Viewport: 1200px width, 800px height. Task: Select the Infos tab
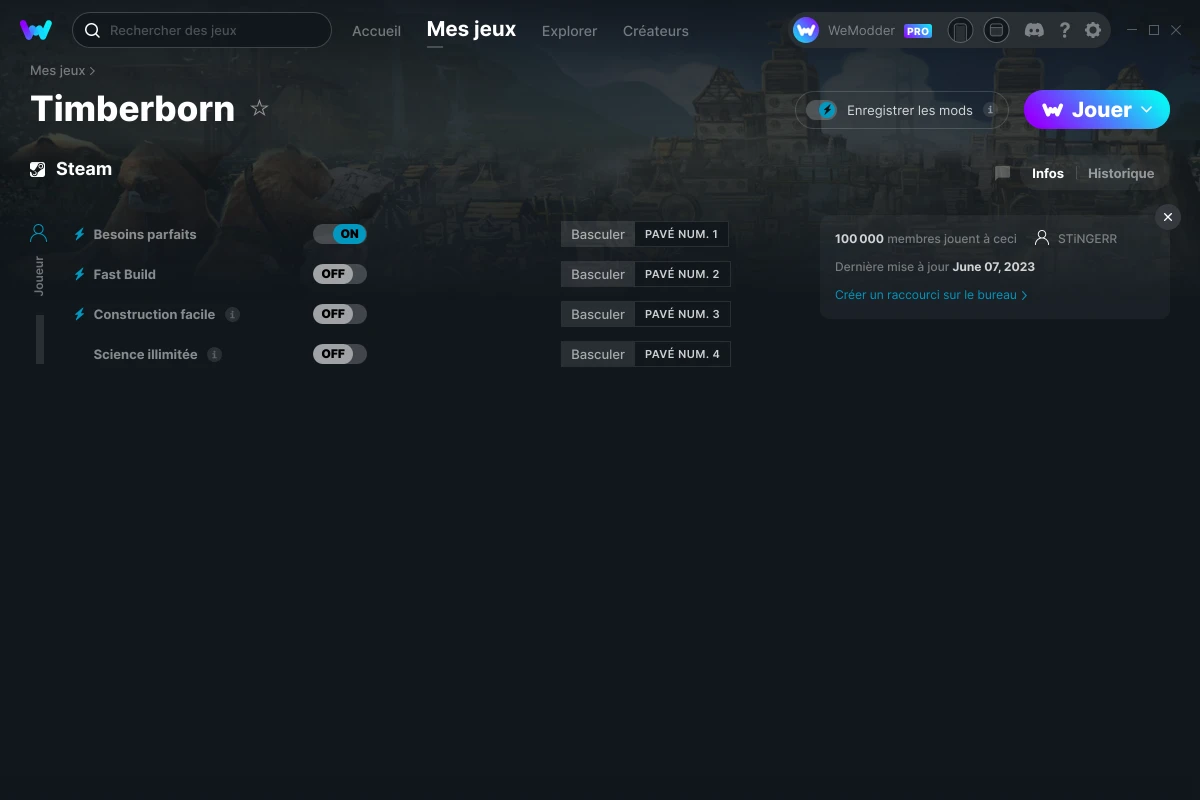coord(1048,173)
